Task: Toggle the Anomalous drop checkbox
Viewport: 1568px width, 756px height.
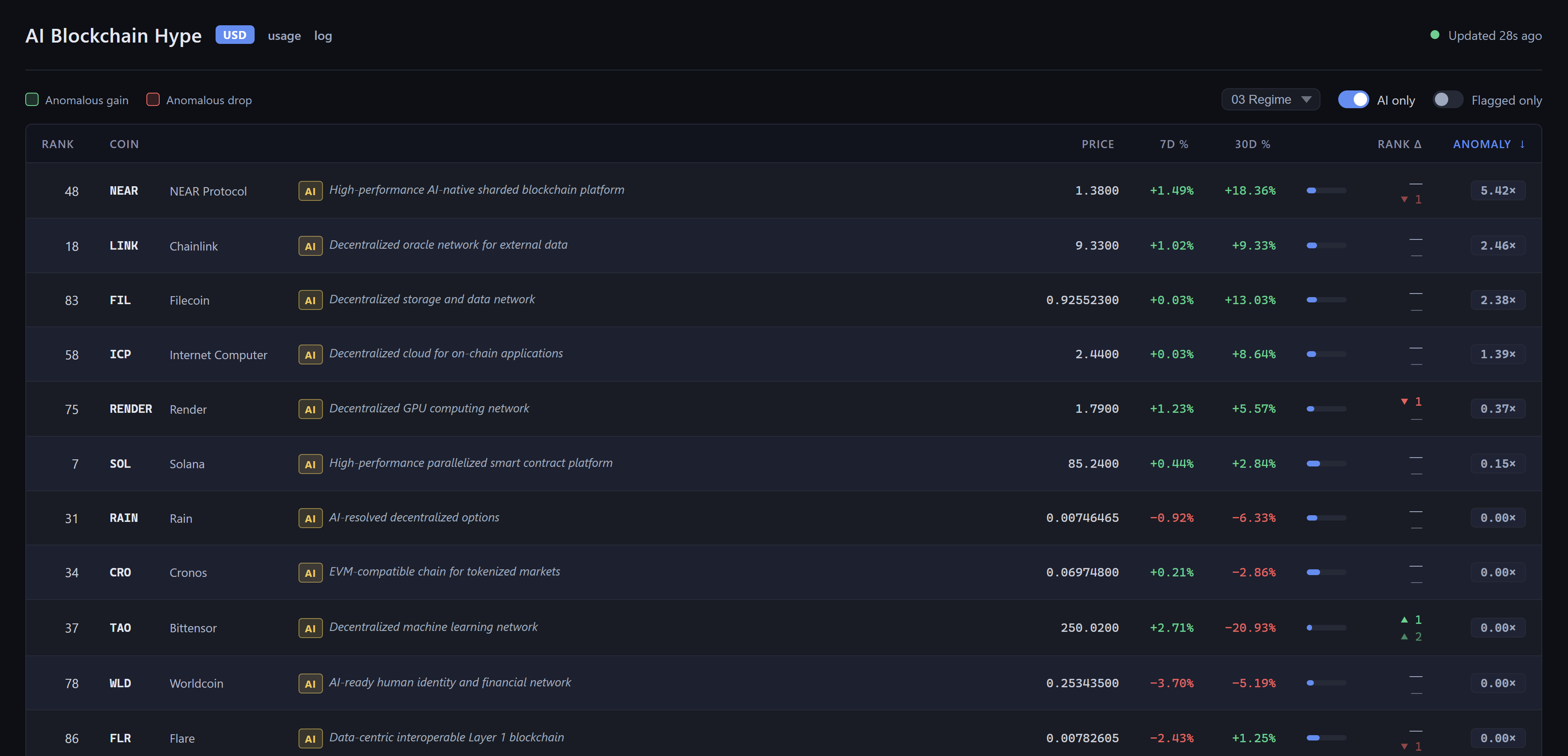Action: click(x=153, y=99)
